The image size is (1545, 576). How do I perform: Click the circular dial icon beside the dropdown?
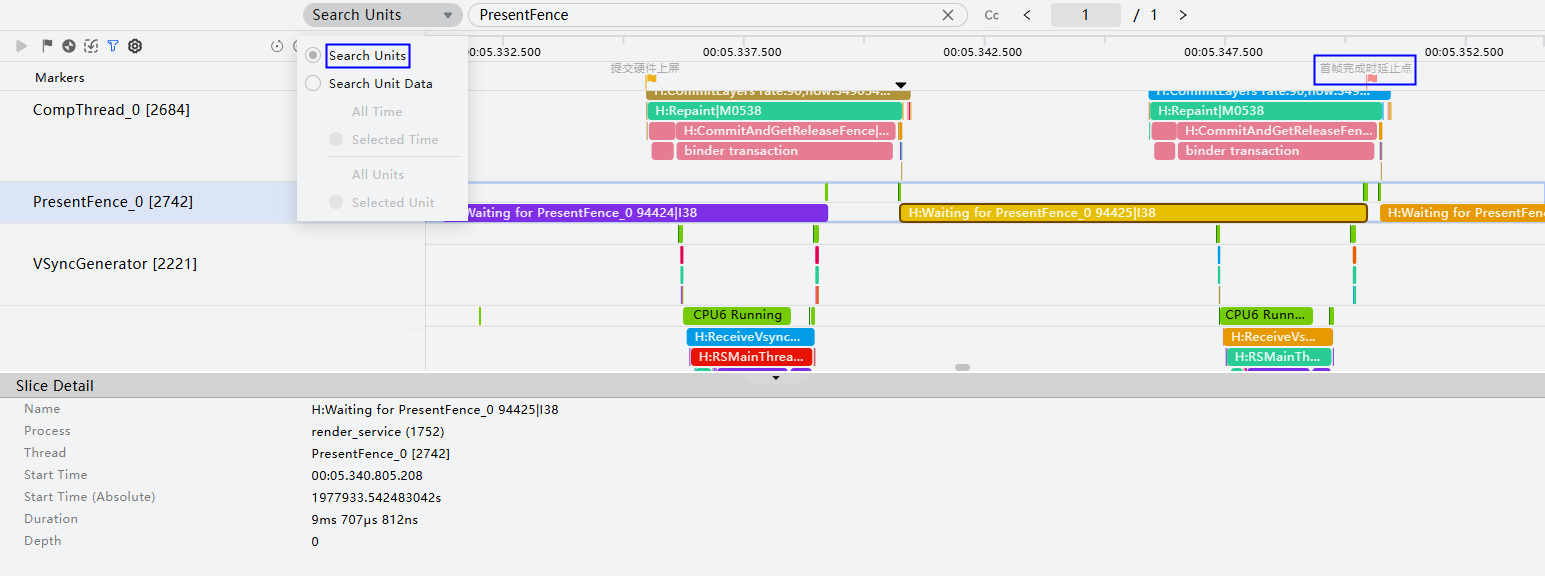coord(277,46)
